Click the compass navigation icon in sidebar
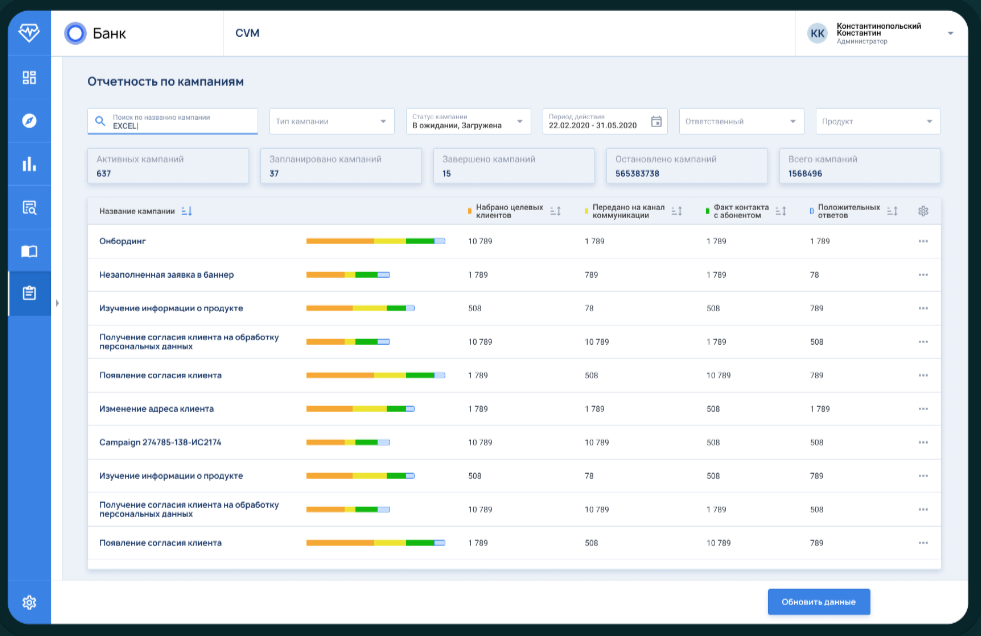The image size is (981, 636). click(29, 121)
